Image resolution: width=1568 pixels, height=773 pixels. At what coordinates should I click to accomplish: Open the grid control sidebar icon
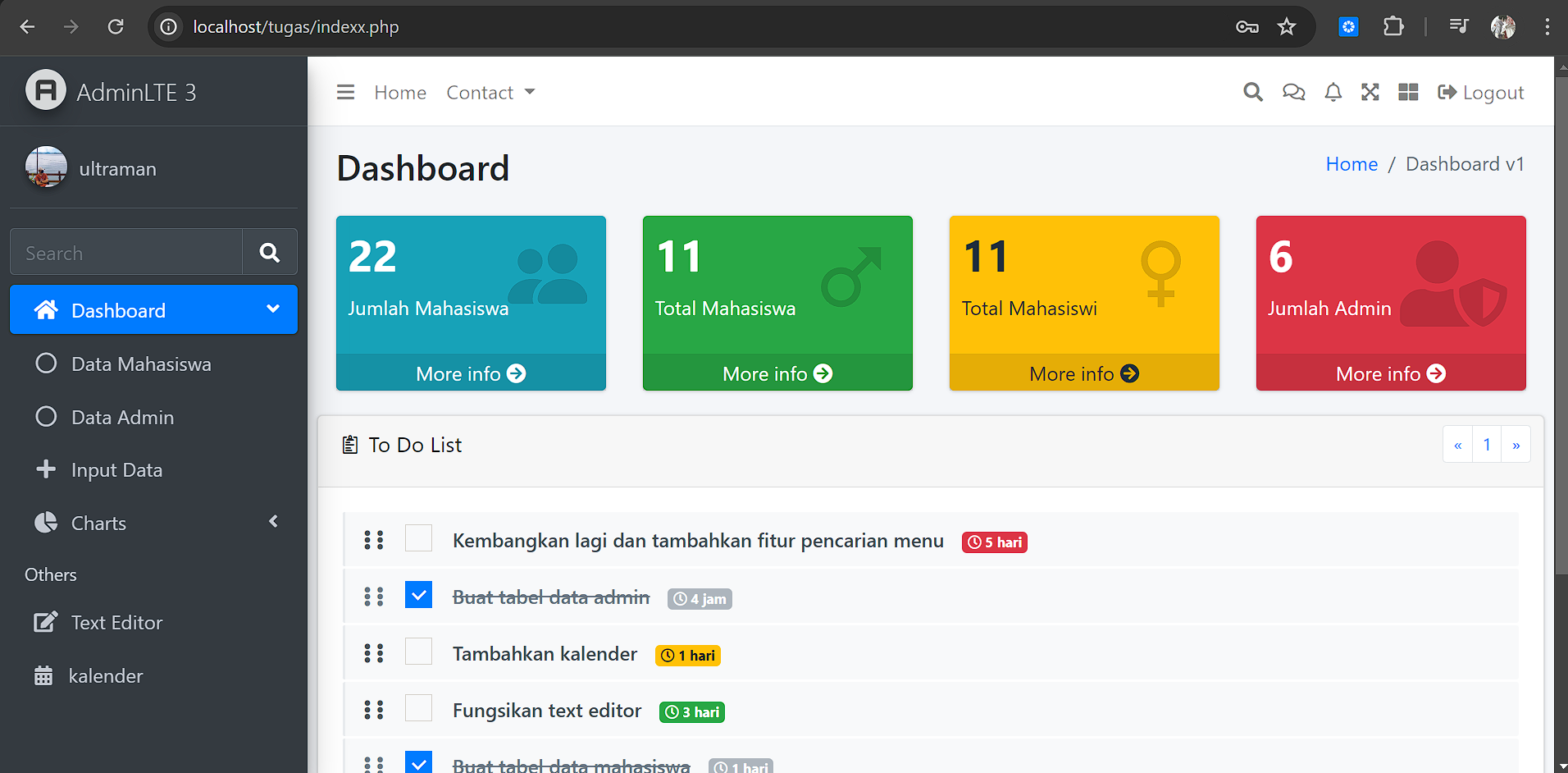click(1408, 93)
